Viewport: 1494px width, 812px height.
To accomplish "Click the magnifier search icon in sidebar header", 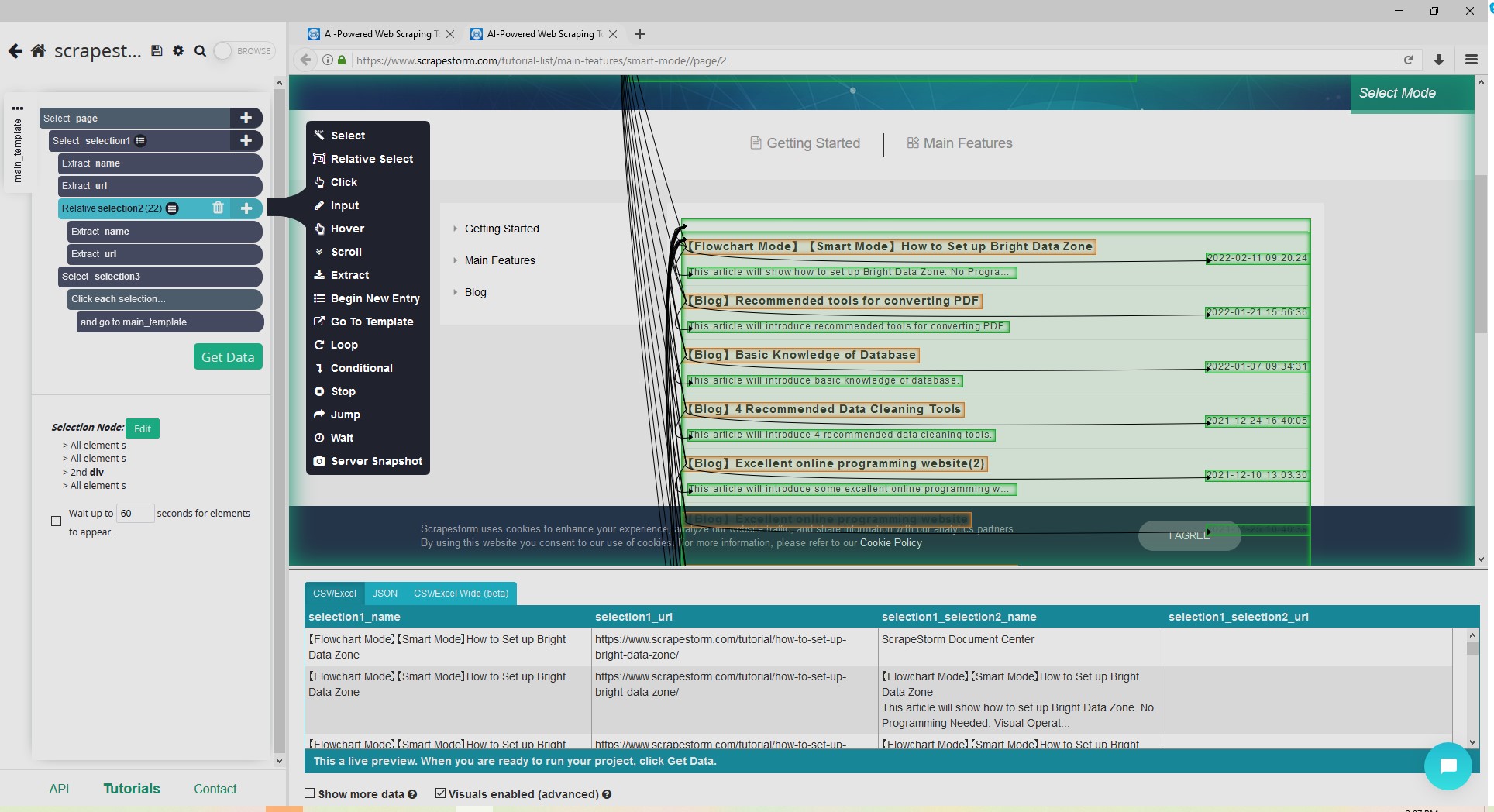I will 200,51.
